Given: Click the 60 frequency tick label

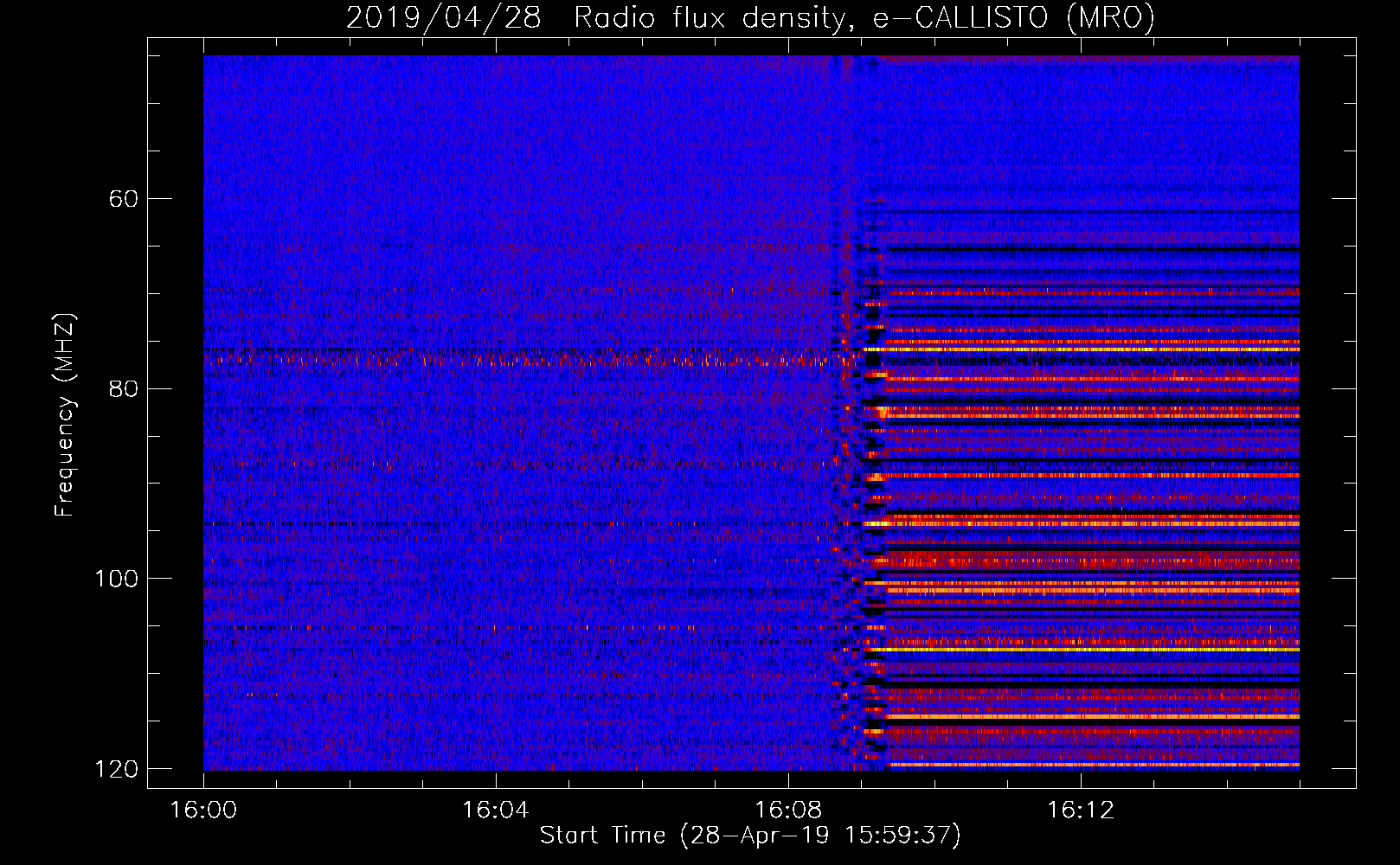Looking at the screenshot, I should pos(124,199).
